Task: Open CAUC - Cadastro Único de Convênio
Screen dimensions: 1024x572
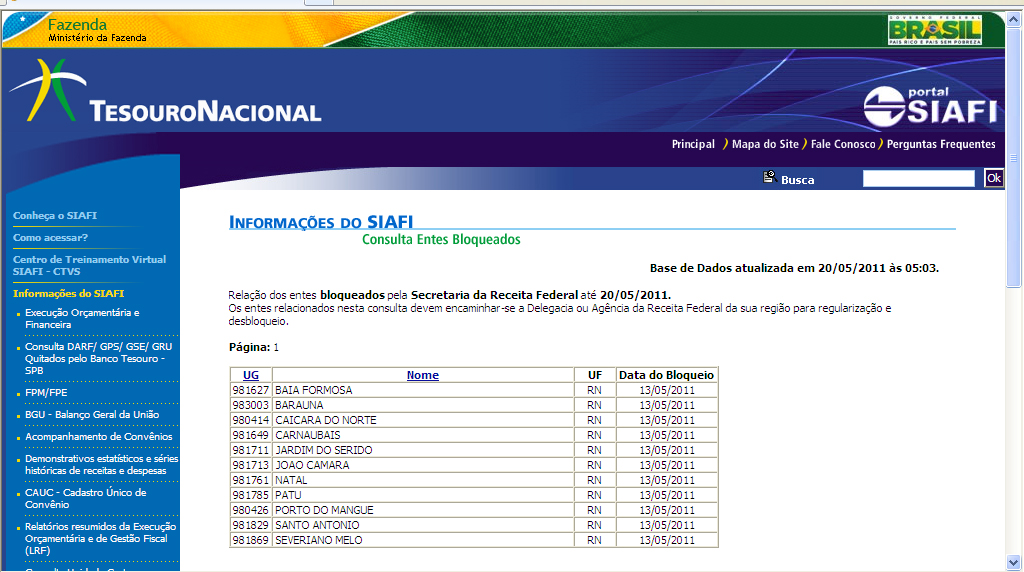Action: point(86,499)
